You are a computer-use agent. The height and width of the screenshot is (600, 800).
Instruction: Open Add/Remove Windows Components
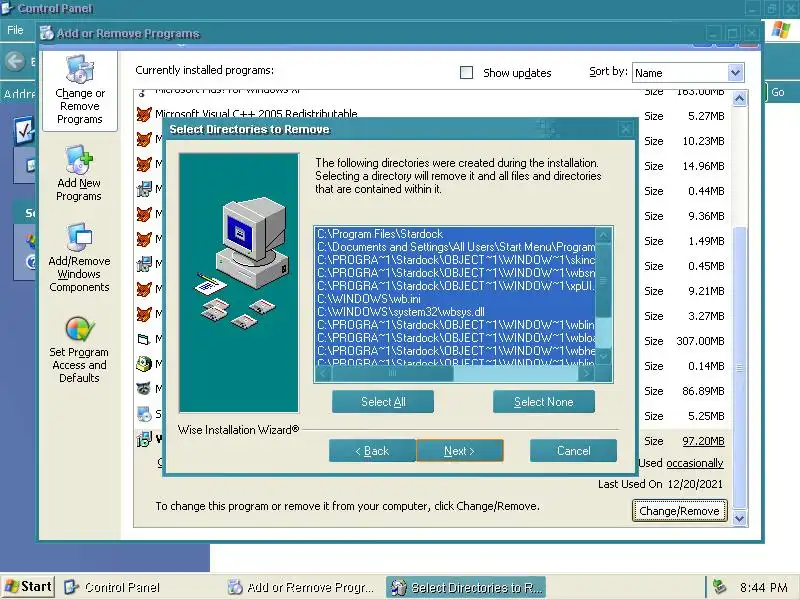79,258
